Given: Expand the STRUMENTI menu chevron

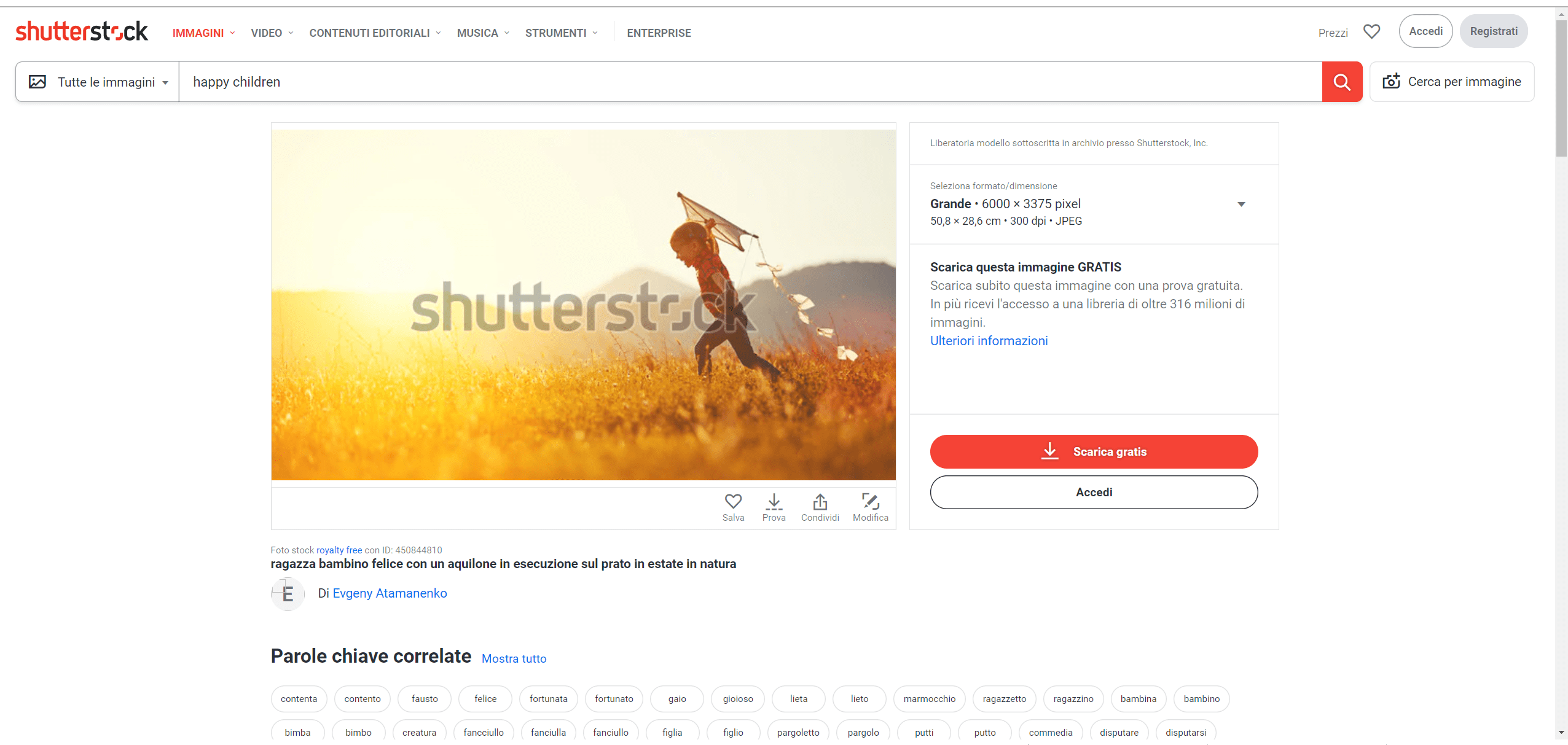Looking at the screenshot, I should coord(595,33).
